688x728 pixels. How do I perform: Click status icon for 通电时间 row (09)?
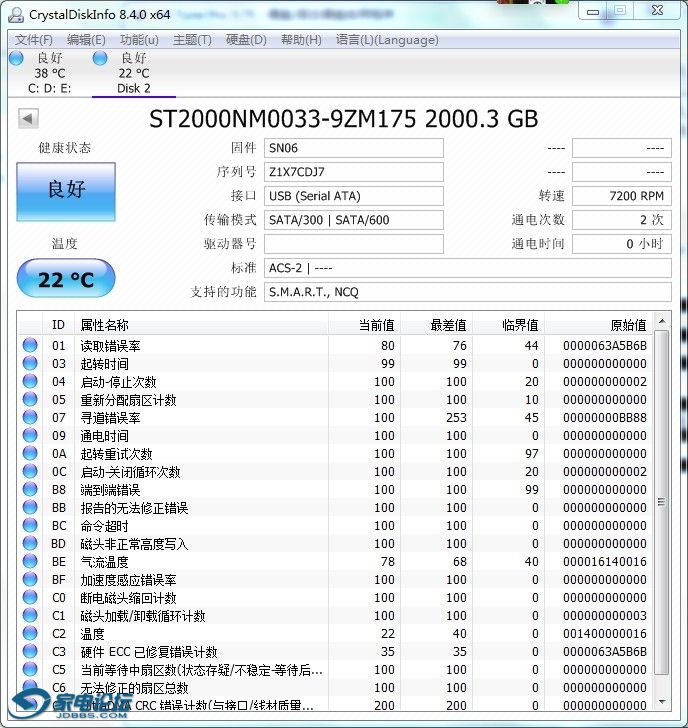[x=30, y=435]
